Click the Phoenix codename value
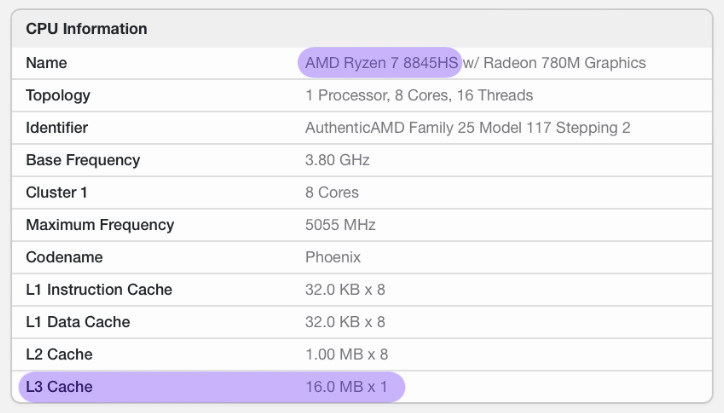Viewport: 724px width, 413px height. click(x=333, y=257)
